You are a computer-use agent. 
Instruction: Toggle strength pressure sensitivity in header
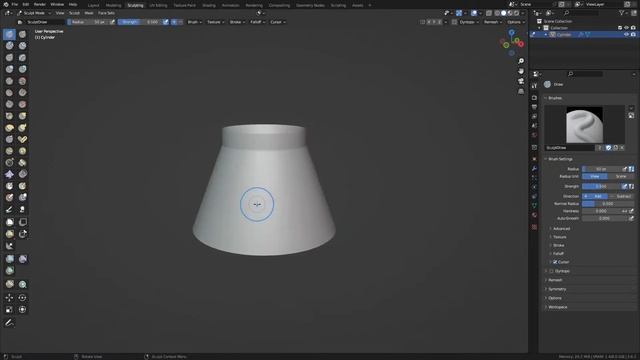(166, 22)
